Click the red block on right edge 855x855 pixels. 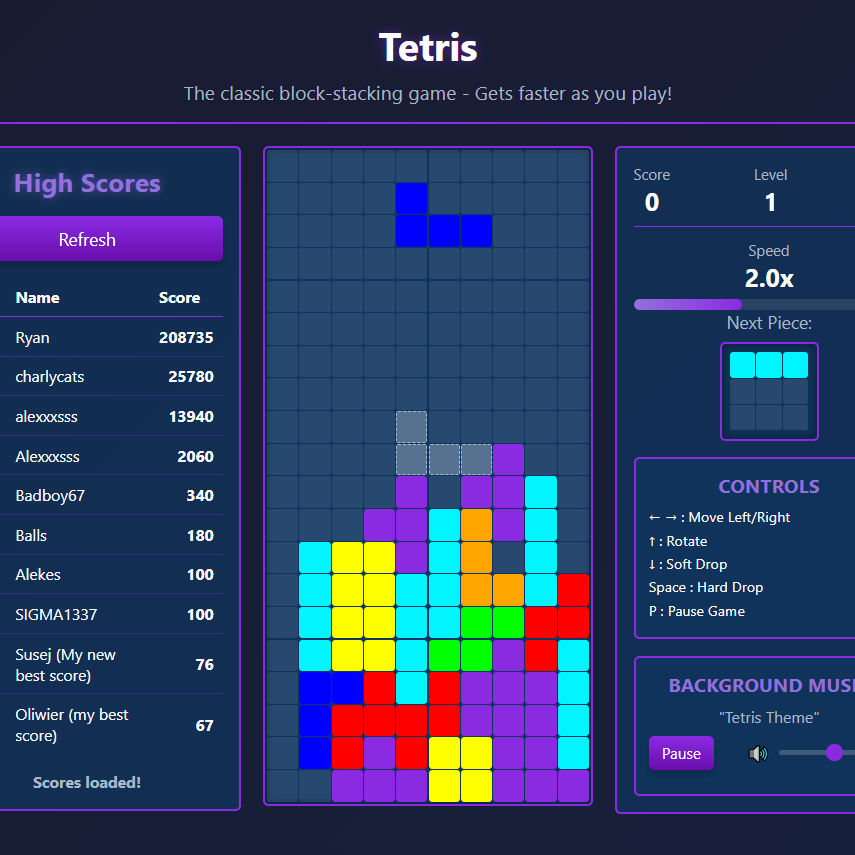(x=573, y=590)
